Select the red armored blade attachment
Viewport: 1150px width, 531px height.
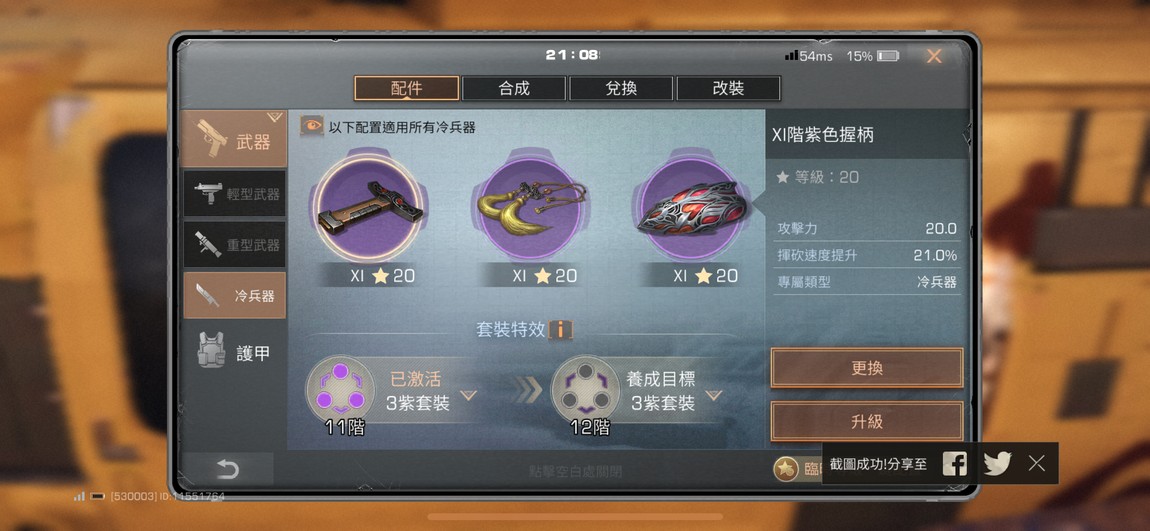688,208
